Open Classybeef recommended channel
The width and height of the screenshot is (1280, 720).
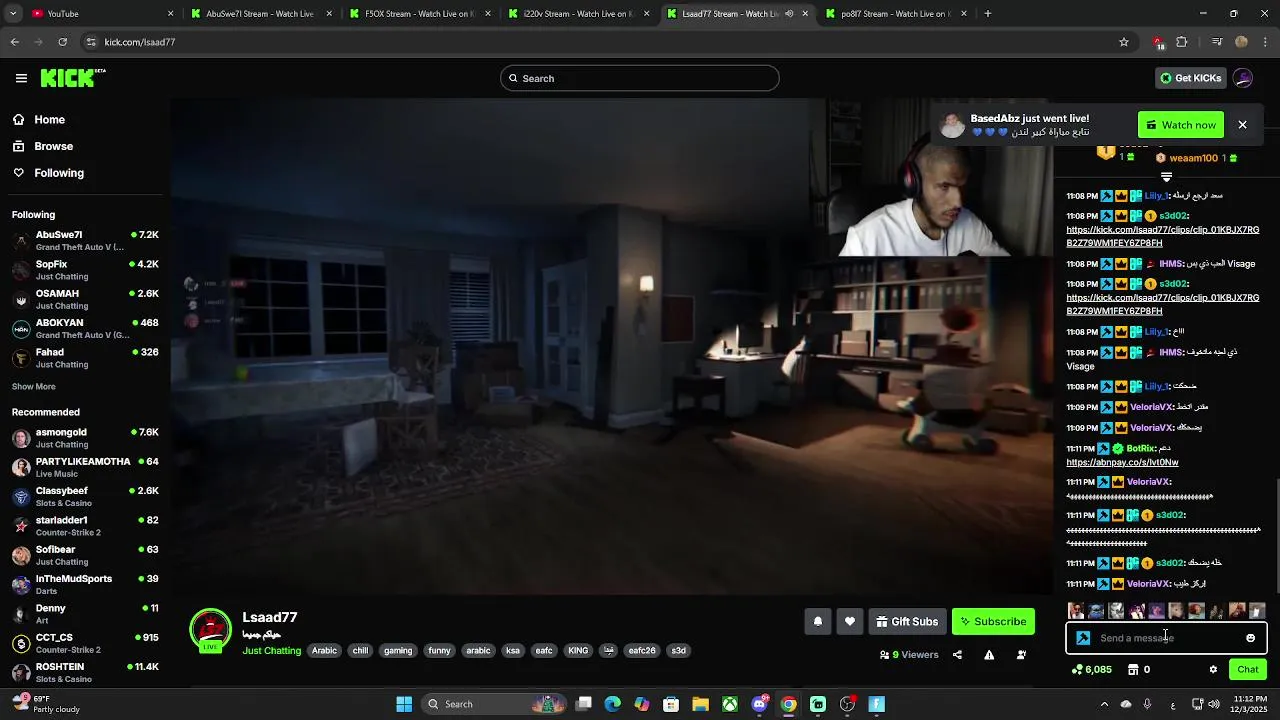pyautogui.click(x=85, y=496)
